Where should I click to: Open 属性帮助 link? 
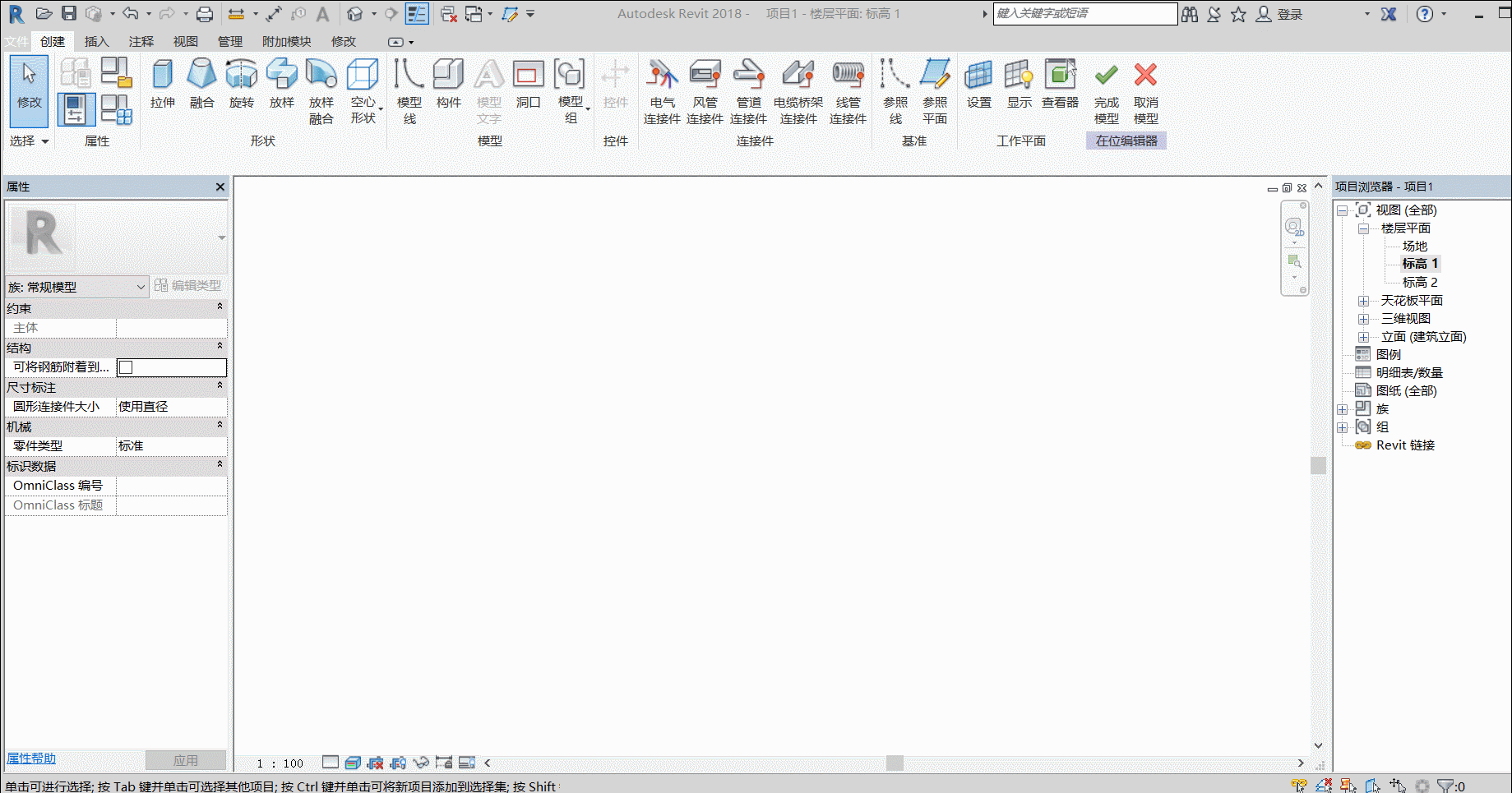tap(31, 758)
